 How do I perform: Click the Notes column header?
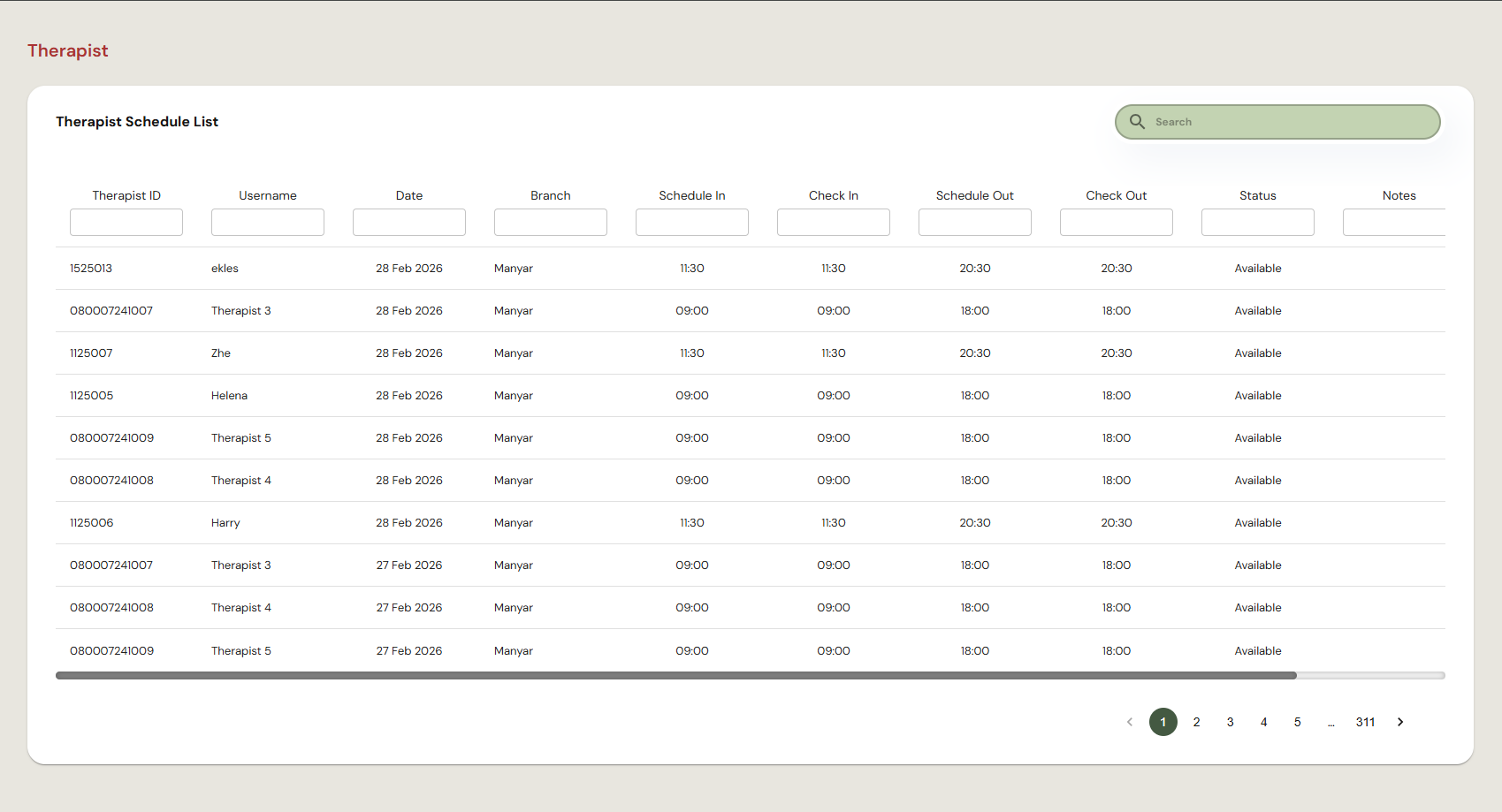coord(1399,195)
